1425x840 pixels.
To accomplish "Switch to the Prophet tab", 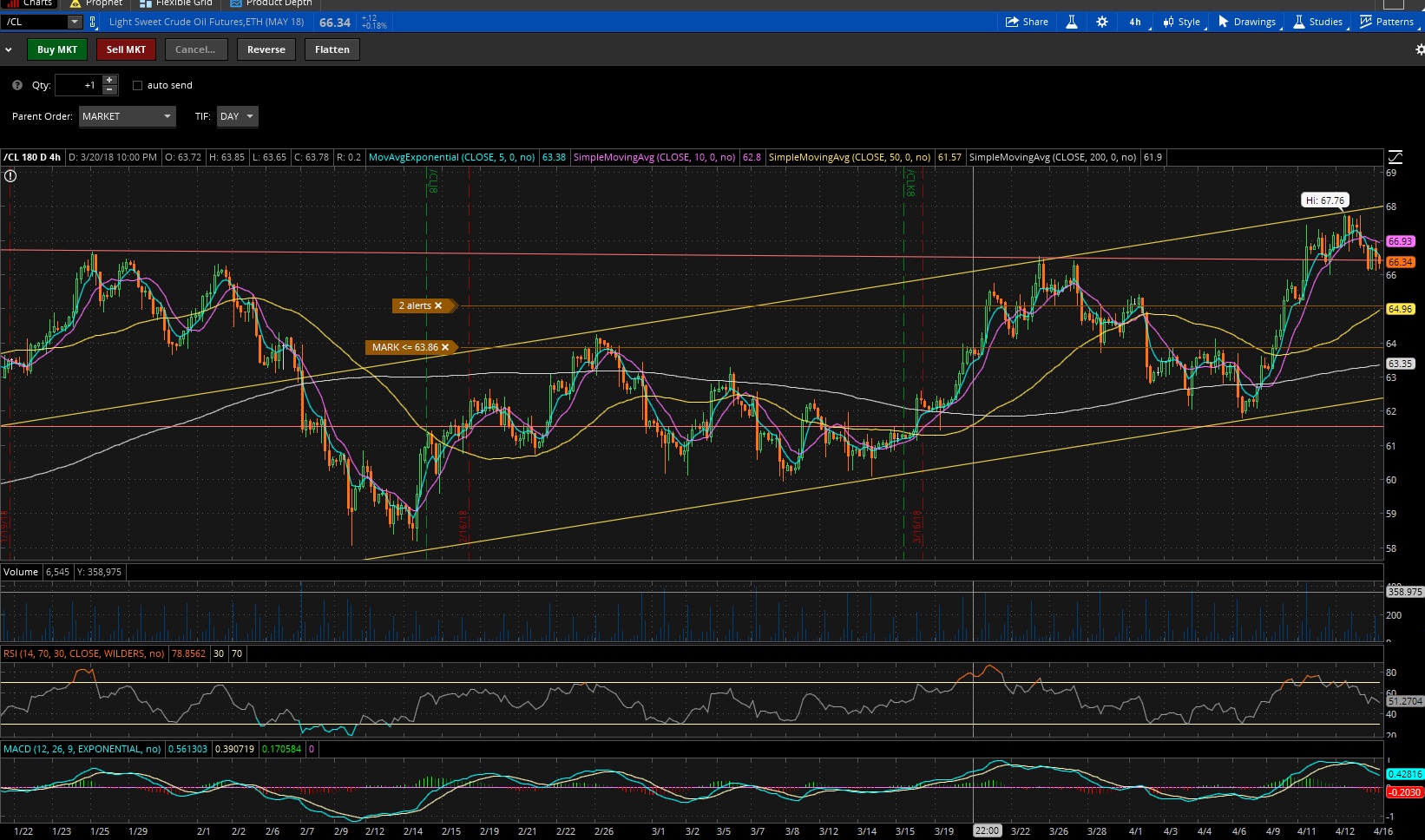I will [x=96, y=3].
